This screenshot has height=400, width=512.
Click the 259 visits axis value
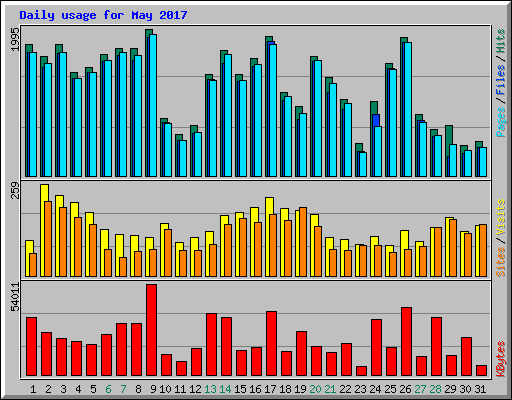click(16, 190)
